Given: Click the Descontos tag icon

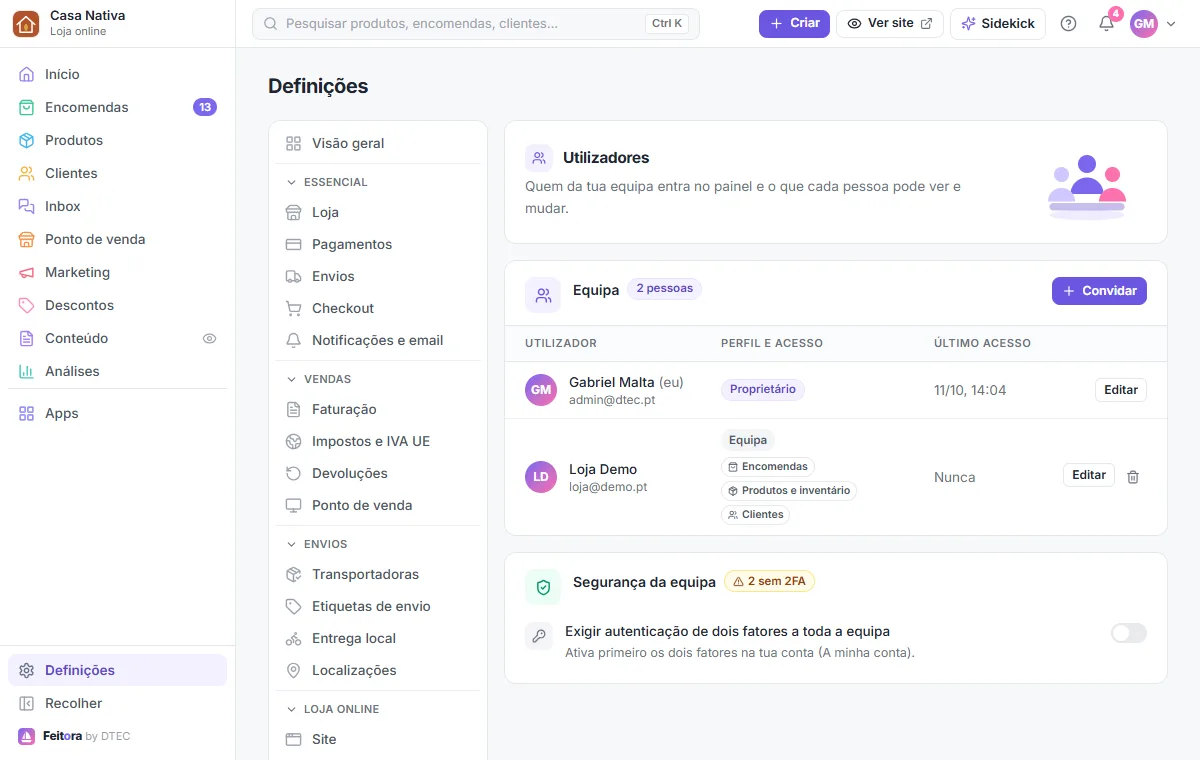Looking at the screenshot, I should click(26, 305).
